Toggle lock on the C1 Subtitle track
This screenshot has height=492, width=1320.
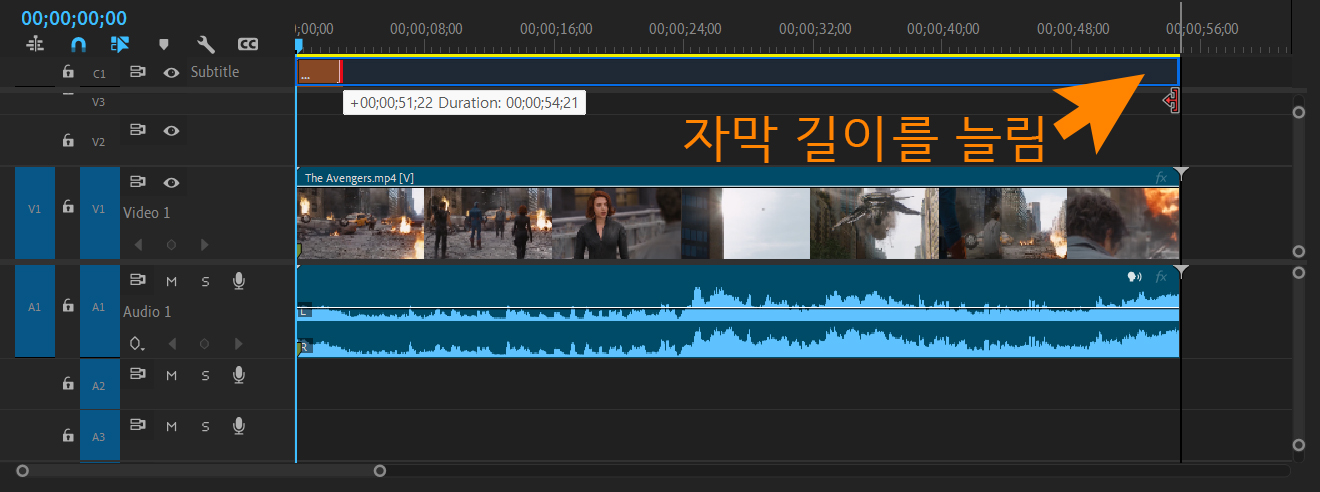click(x=68, y=72)
